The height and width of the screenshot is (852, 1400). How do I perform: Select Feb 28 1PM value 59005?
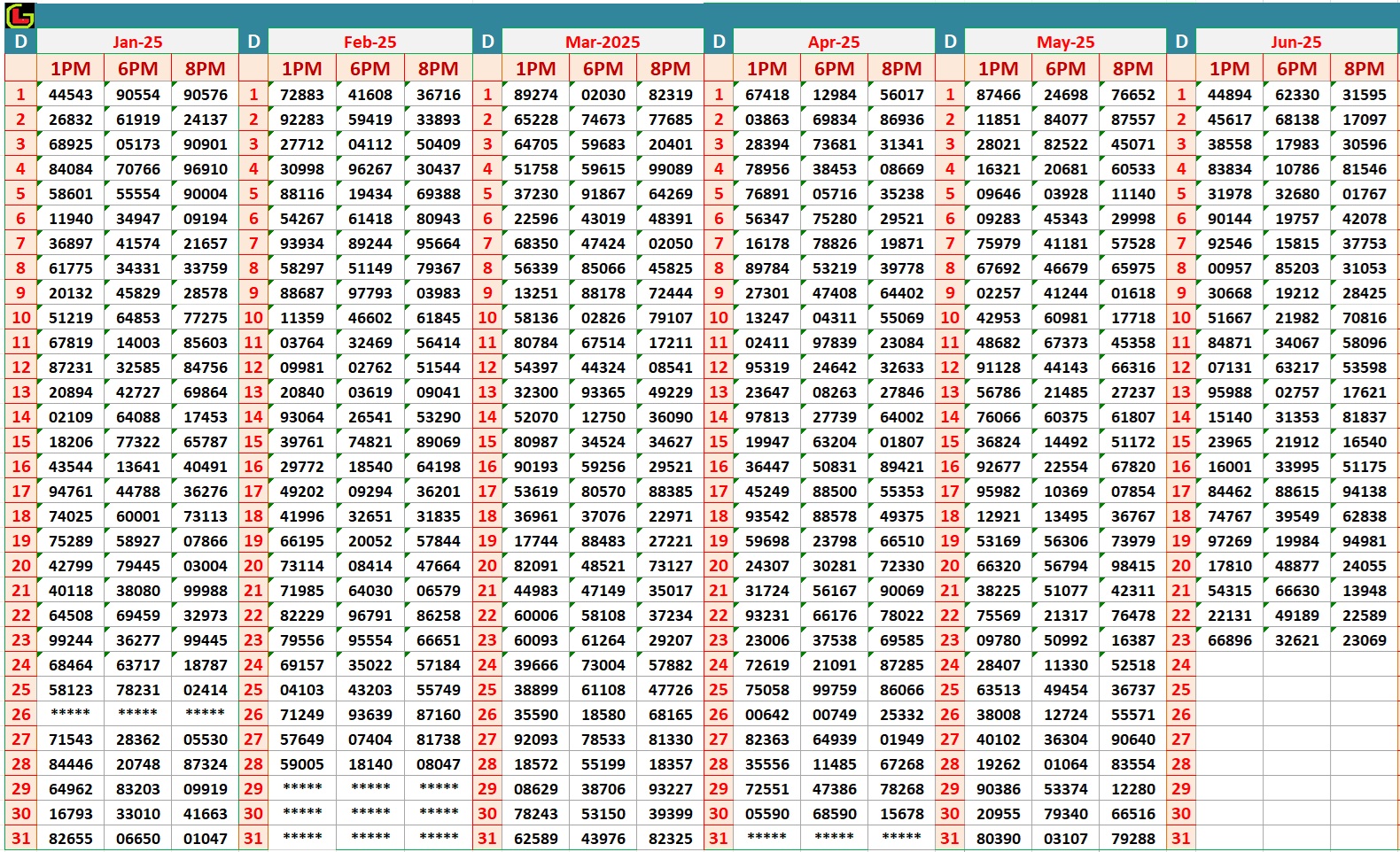(302, 763)
